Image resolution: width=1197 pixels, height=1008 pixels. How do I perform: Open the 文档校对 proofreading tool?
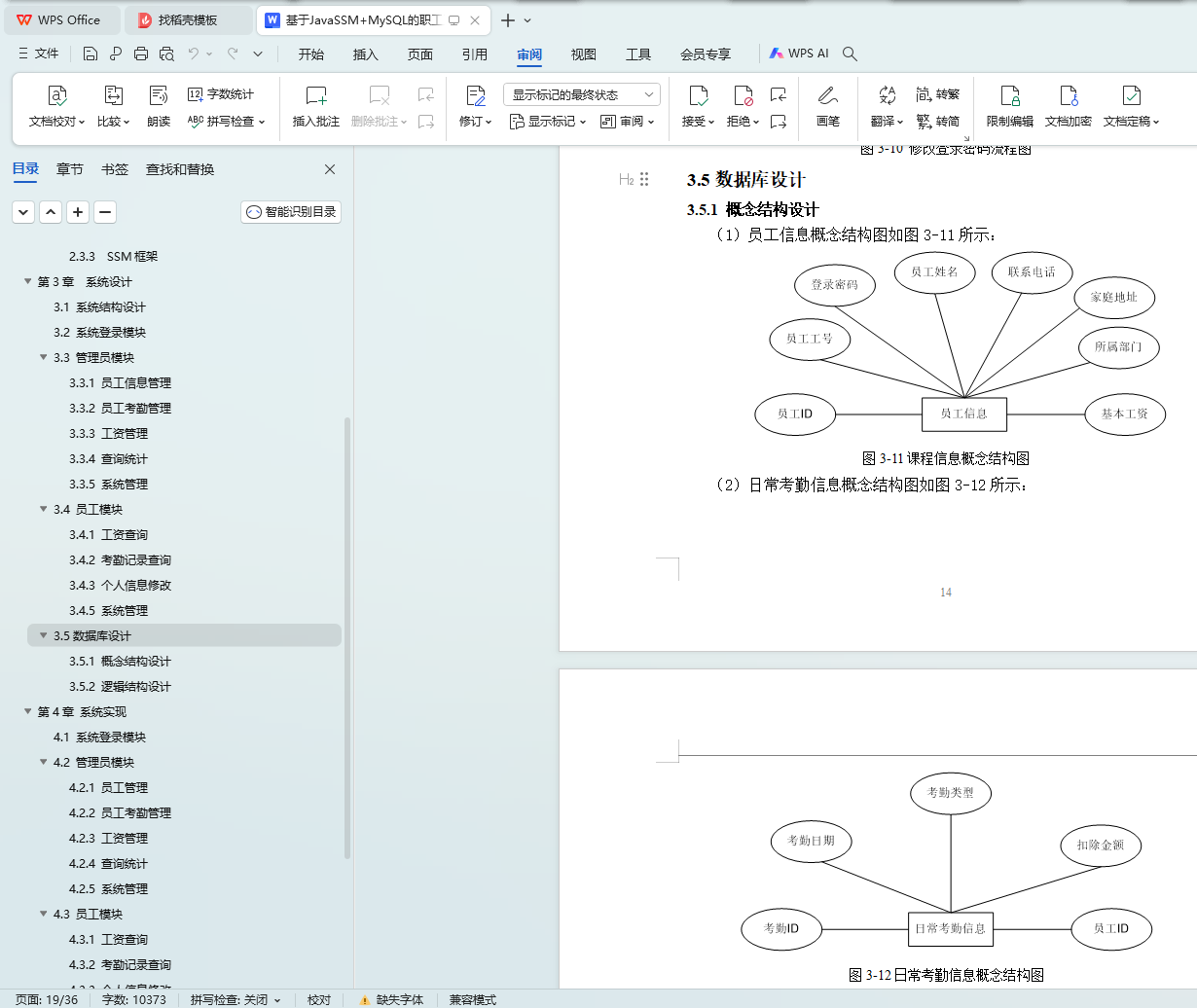[56, 107]
